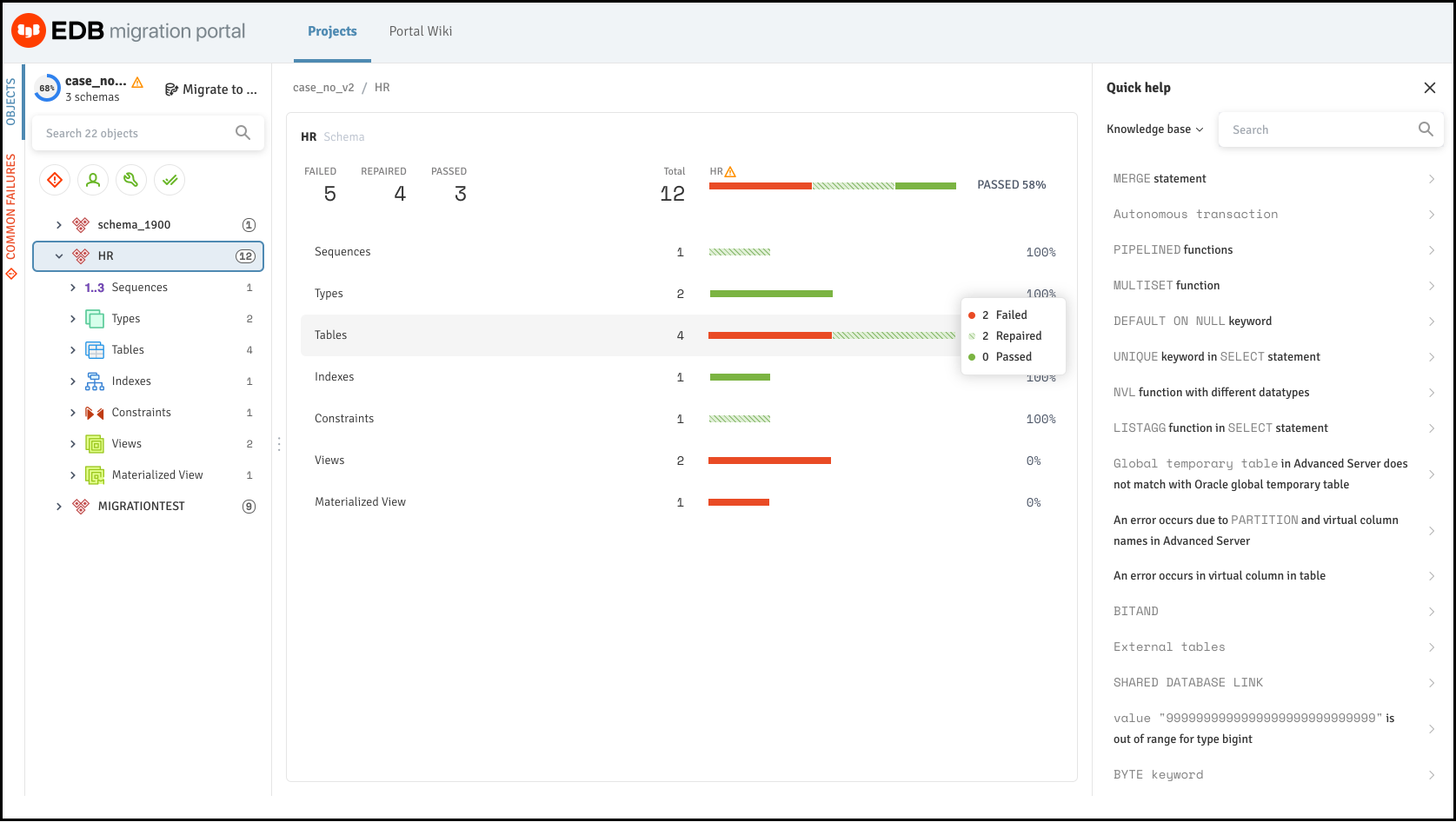Open the OBJECTS side tab
Screen dimensions: 1456x822
pos(11,102)
